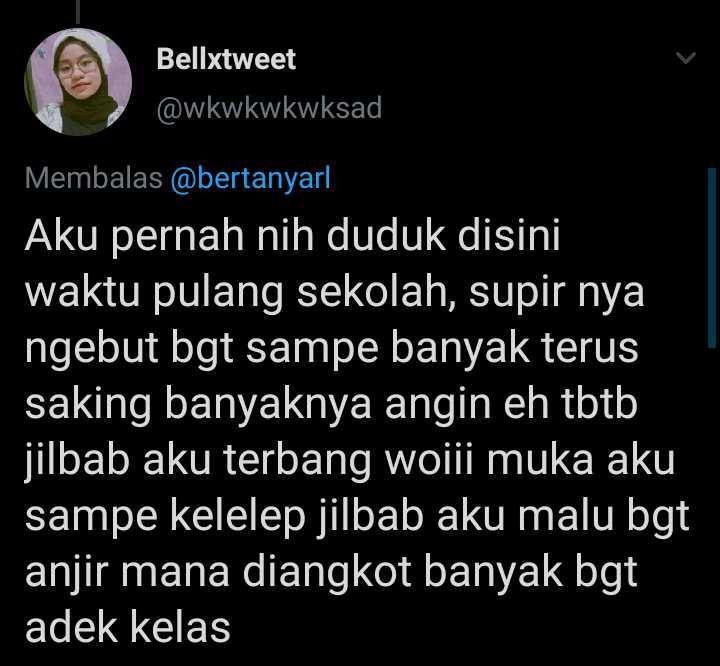Viewport: 720px width, 666px height.
Task: Select the tweet line 'anjir mana diangkot'
Action: (x=331, y=573)
